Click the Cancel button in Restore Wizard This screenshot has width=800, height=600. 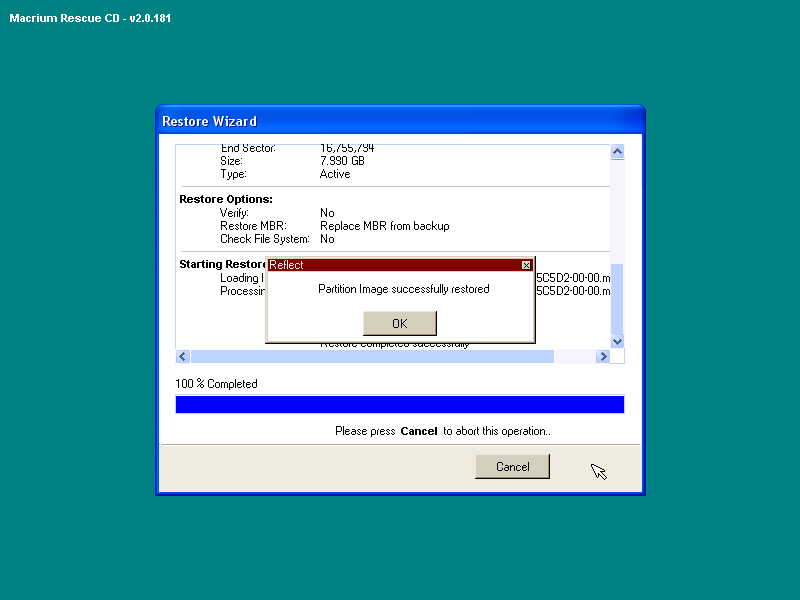point(512,466)
